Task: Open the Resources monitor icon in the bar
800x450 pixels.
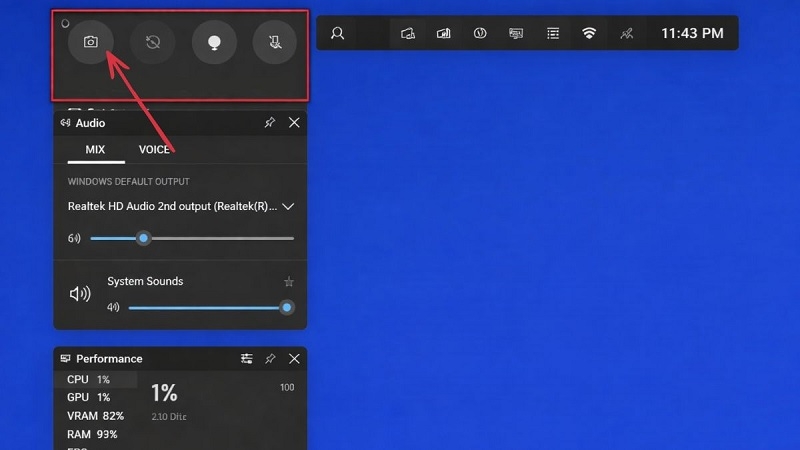Action: click(516, 33)
